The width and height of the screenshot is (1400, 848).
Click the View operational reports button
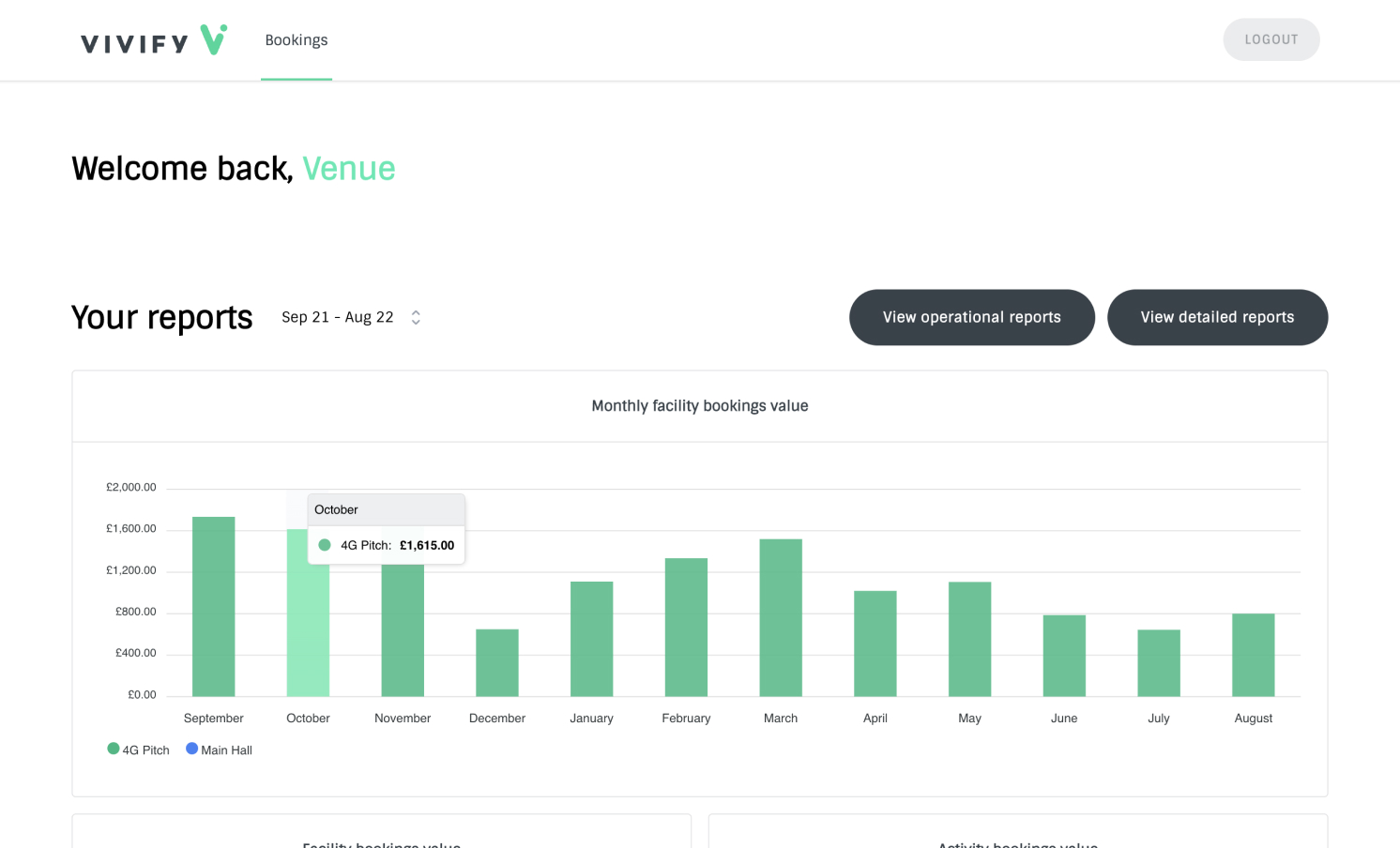pos(971,317)
